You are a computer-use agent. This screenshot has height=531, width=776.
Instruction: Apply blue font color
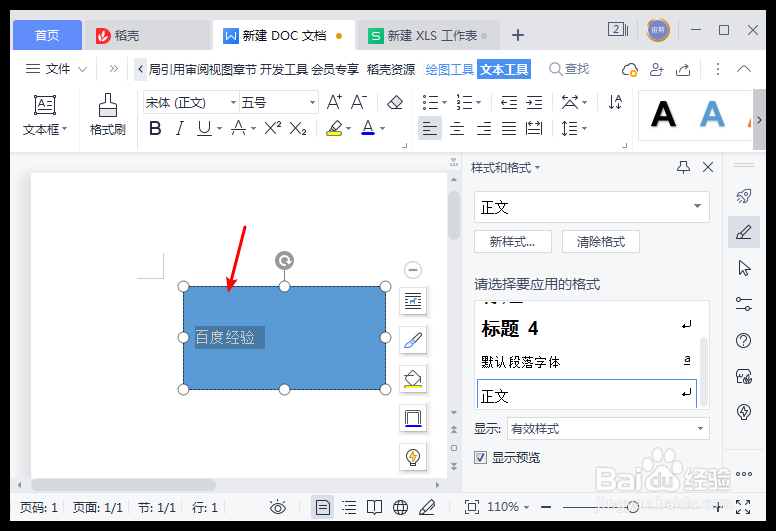tap(368, 129)
